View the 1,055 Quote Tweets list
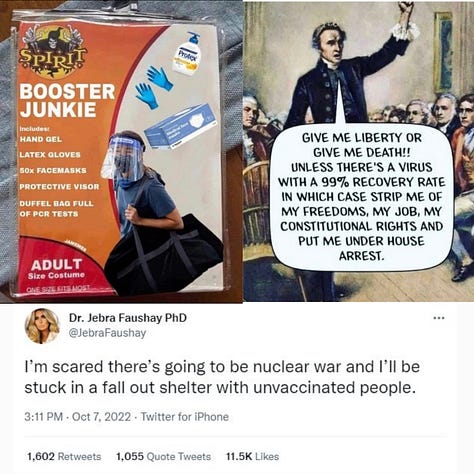474x474 pixels. pyautogui.click(x=163, y=456)
